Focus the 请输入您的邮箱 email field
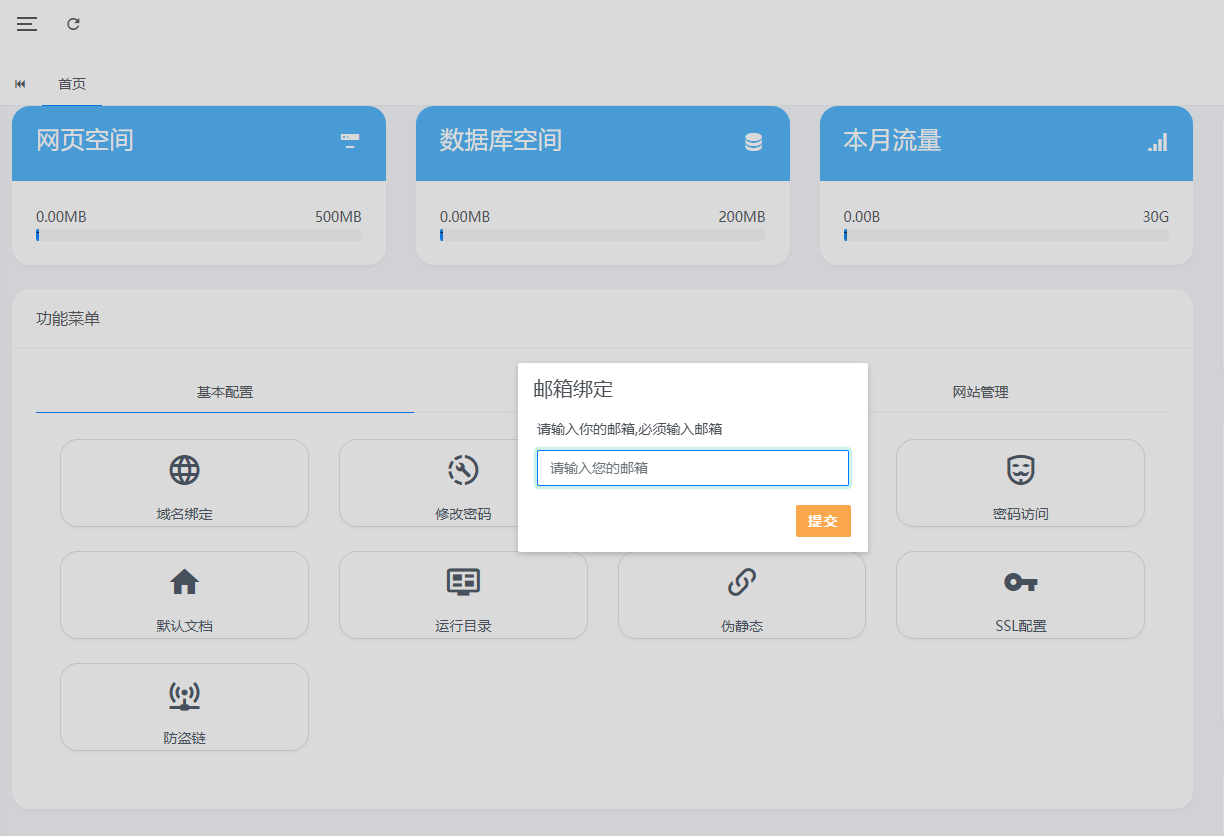1224x836 pixels. click(x=692, y=468)
